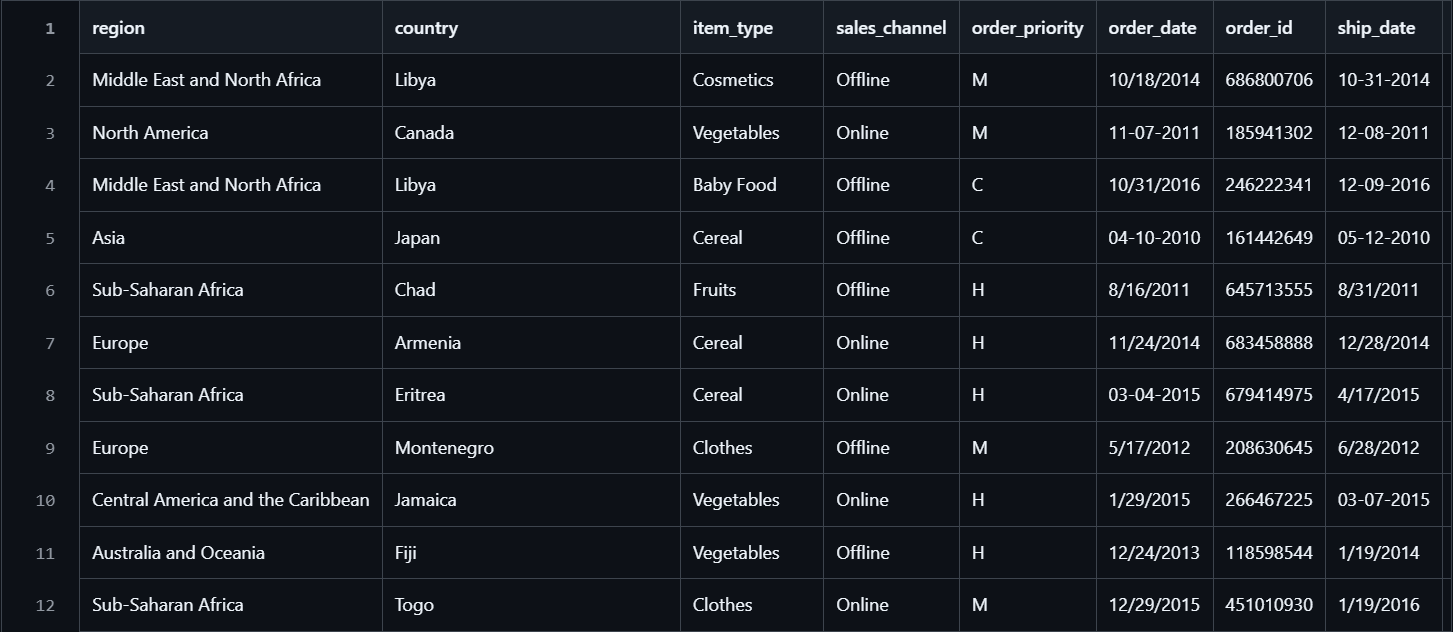Select the Cosmetics item cell

(x=733, y=80)
